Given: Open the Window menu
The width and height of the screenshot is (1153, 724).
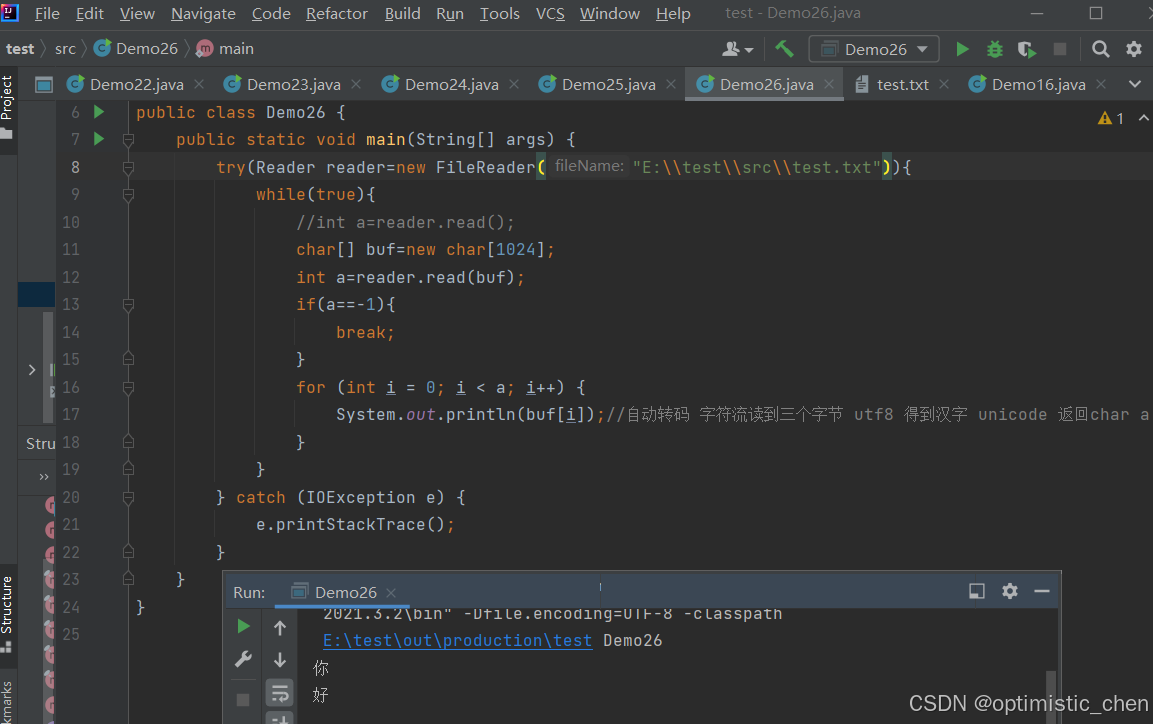Looking at the screenshot, I should click(610, 13).
